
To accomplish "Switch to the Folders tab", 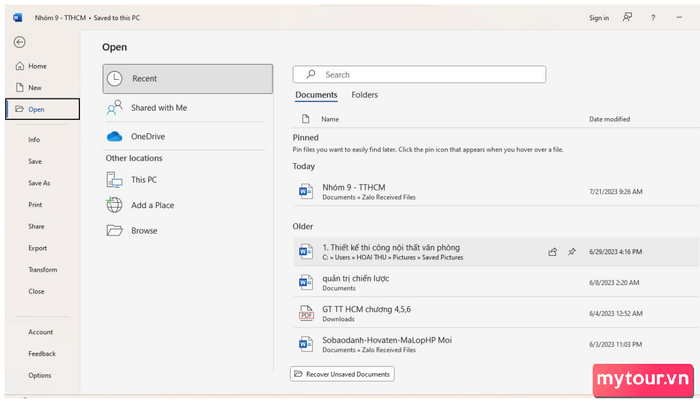I will 364,95.
